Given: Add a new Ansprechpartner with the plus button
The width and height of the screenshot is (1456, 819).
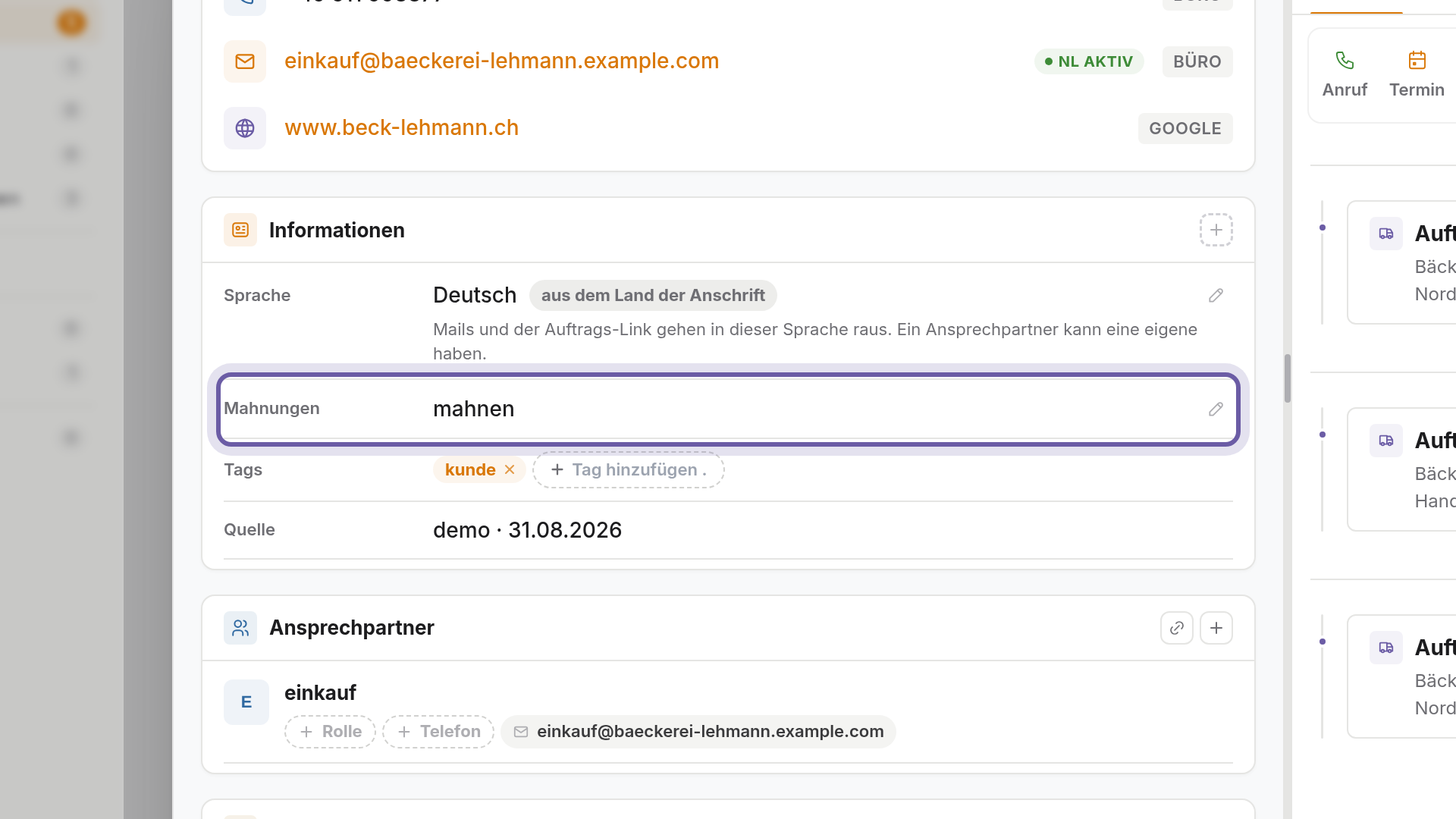Looking at the screenshot, I should (x=1216, y=628).
